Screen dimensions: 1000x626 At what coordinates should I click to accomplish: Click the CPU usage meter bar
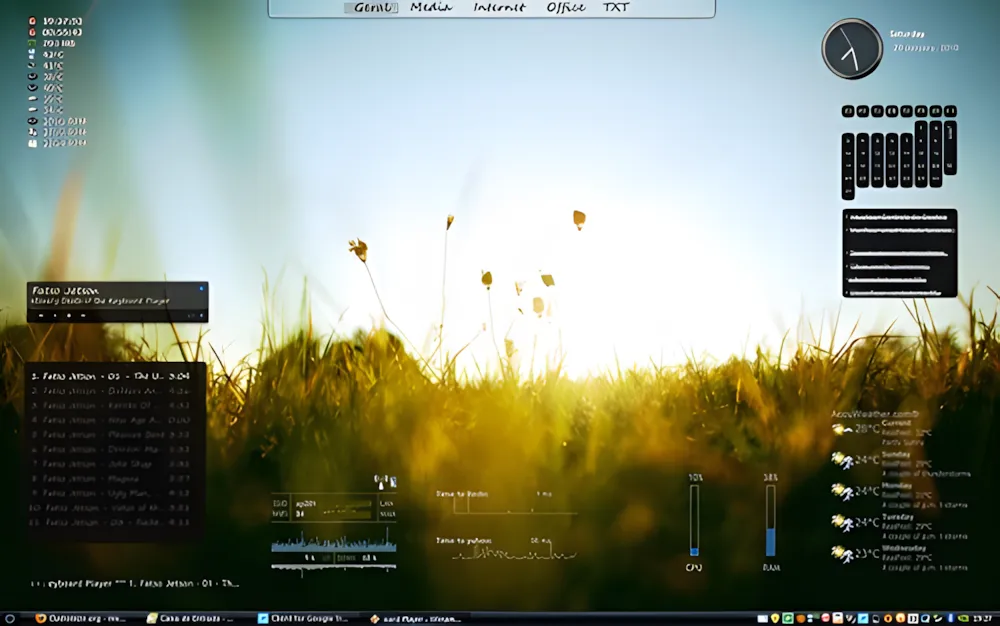click(694, 520)
